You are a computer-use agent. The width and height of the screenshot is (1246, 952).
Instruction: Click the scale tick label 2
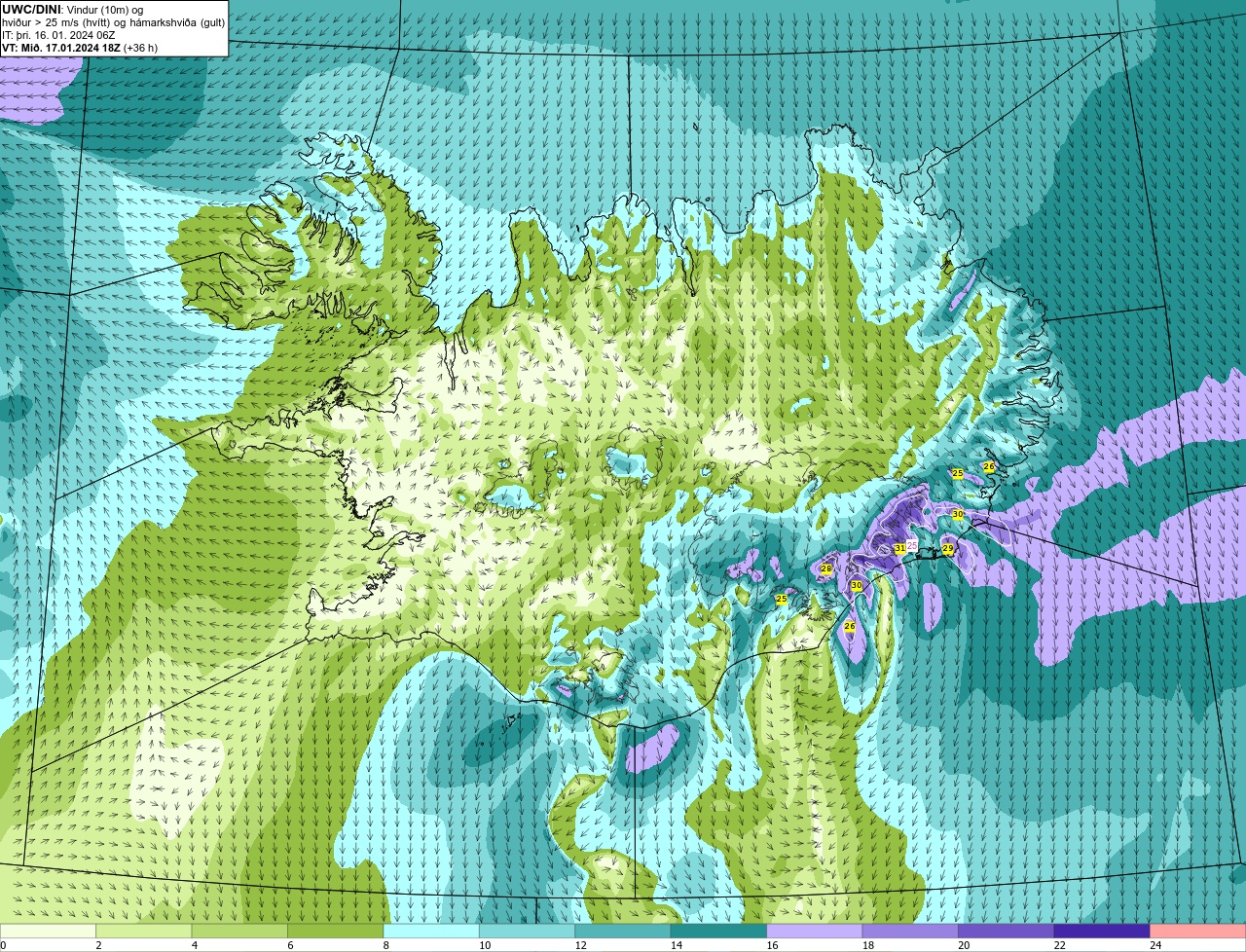point(98,945)
